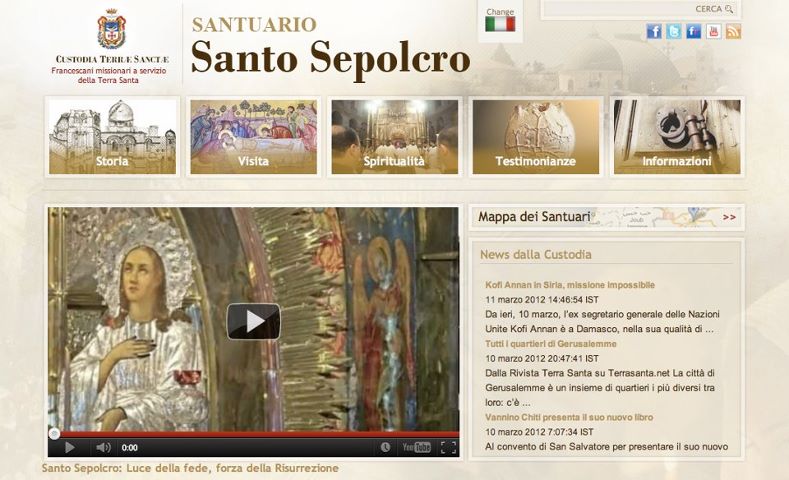Read the Kofi Annan in Siria article
This screenshot has height=480, width=789.
click(x=570, y=285)
